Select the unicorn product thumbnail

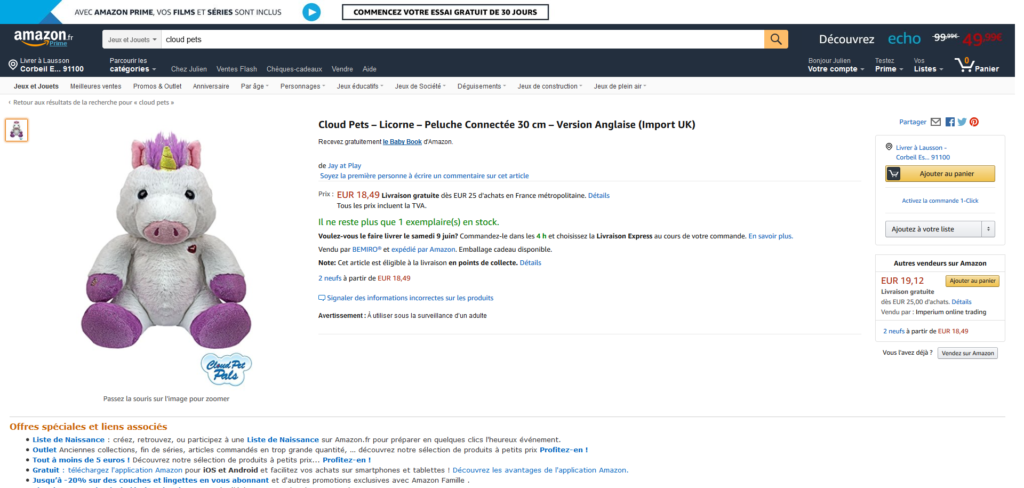pyautogui.click(x=17, y=130)
